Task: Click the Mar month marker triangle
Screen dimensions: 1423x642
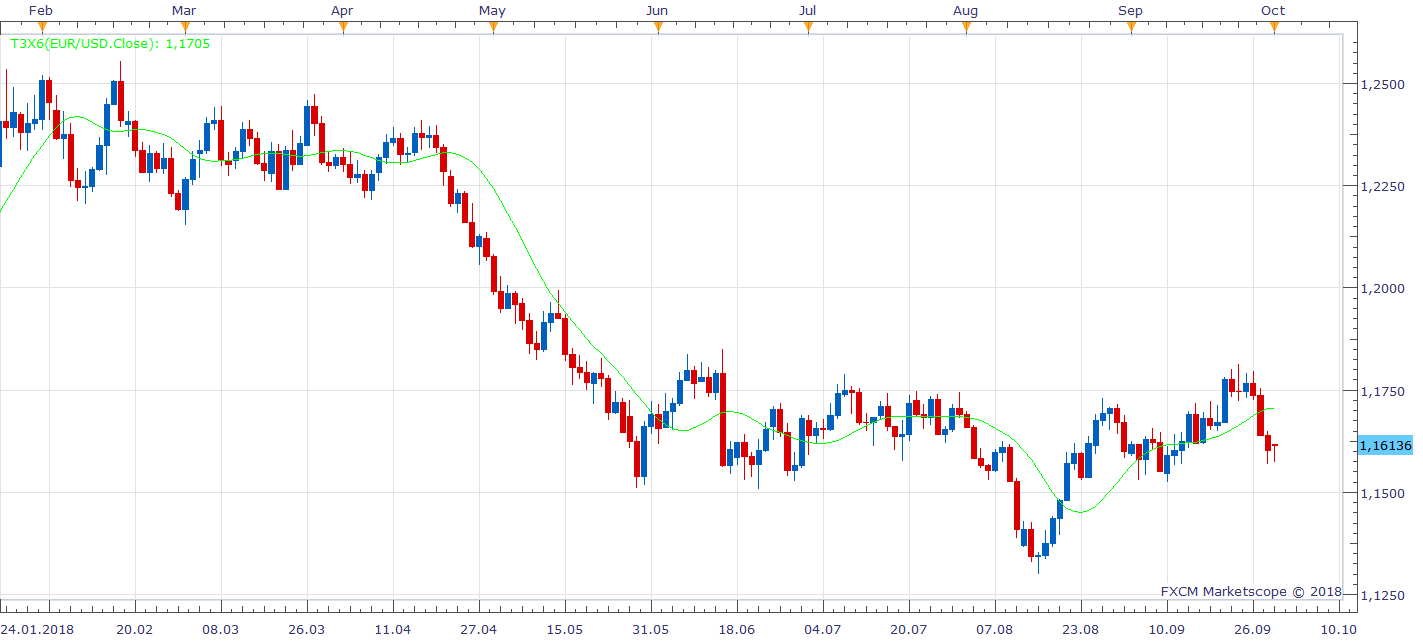Action: pos(184,28)
